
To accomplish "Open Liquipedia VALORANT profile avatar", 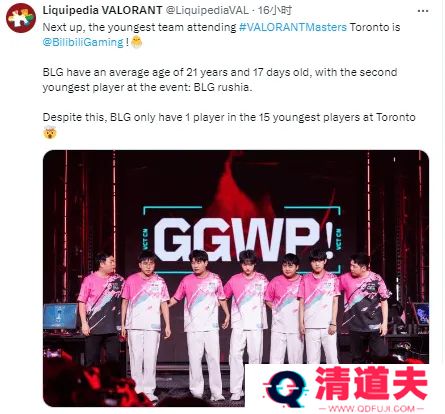I will [x=21, y=18].
